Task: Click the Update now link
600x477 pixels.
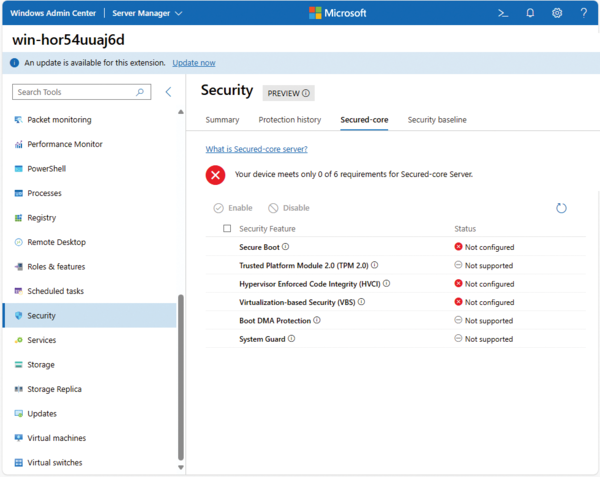Action: point(193,62)
